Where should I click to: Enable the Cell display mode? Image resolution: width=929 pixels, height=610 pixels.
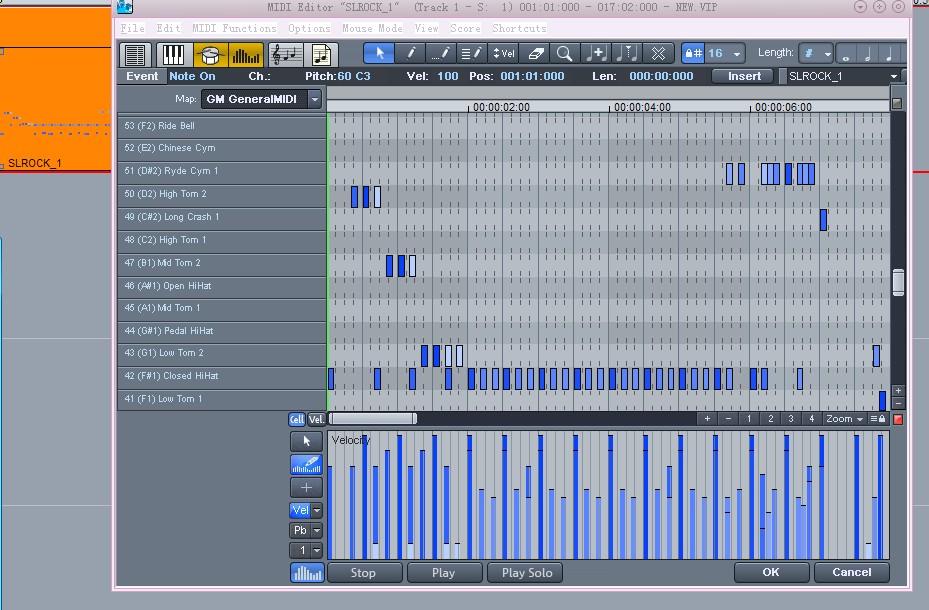(x=297, y=419)
